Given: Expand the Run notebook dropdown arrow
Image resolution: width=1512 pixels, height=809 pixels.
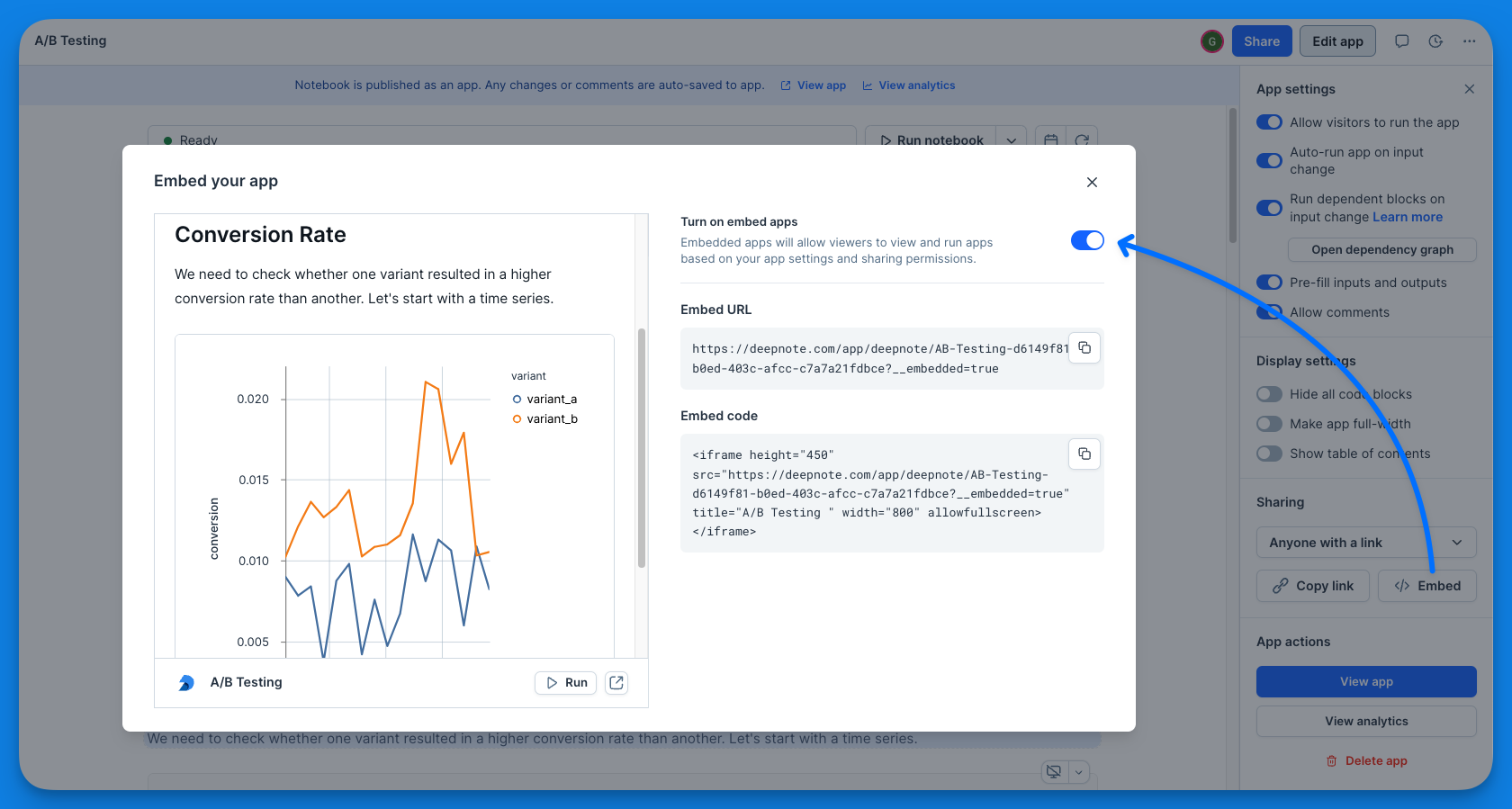Looking at the screenshot, I should [1012, 138].
